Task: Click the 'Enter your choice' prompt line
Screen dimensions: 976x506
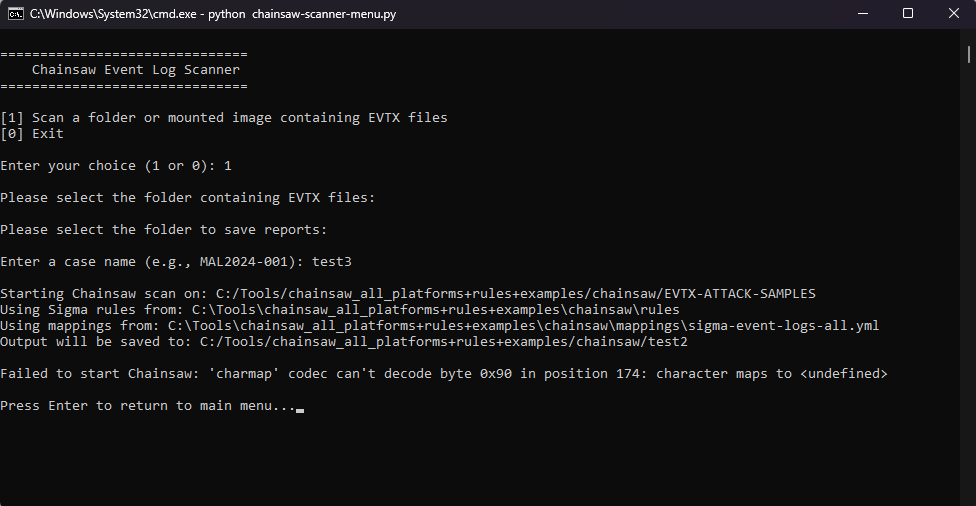Action: point(115,166)
